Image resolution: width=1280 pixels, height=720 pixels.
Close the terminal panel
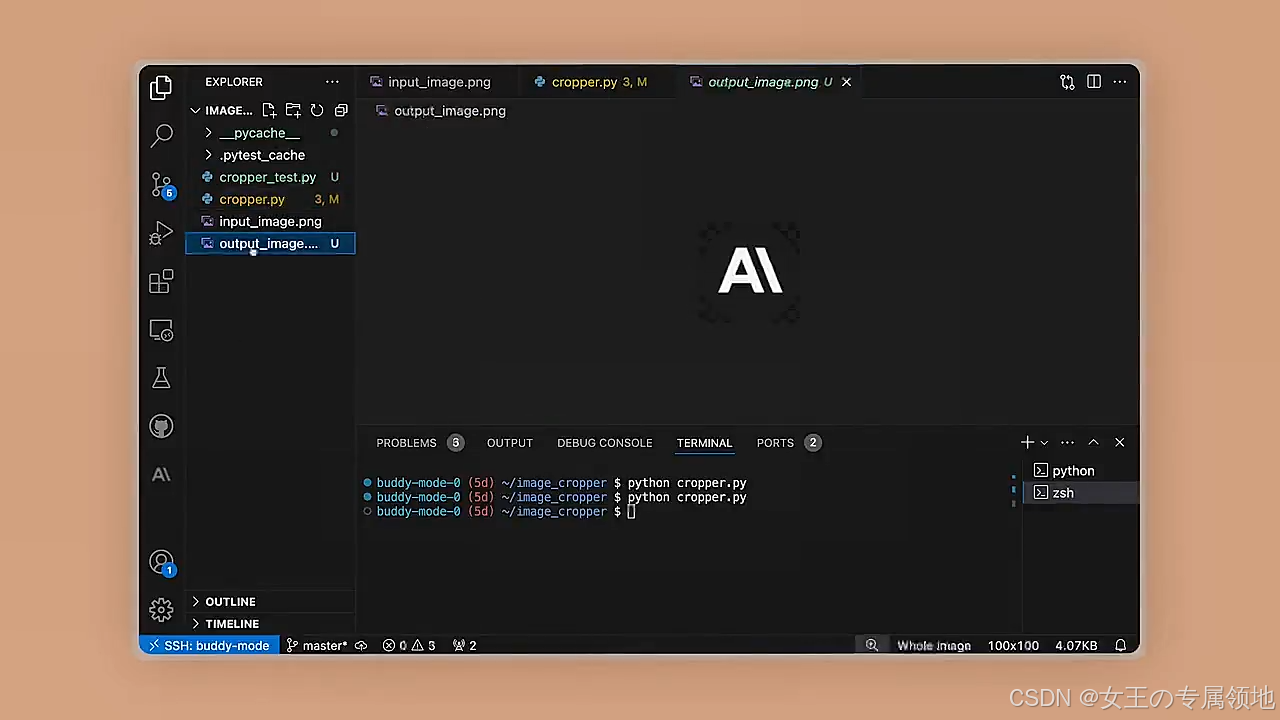1119,442
